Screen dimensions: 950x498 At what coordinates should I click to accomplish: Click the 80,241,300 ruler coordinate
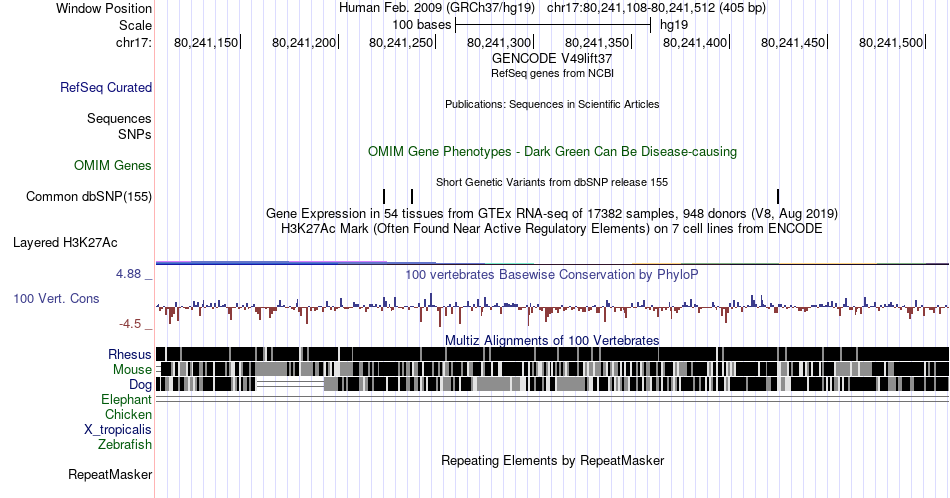[x=499, y=42]
